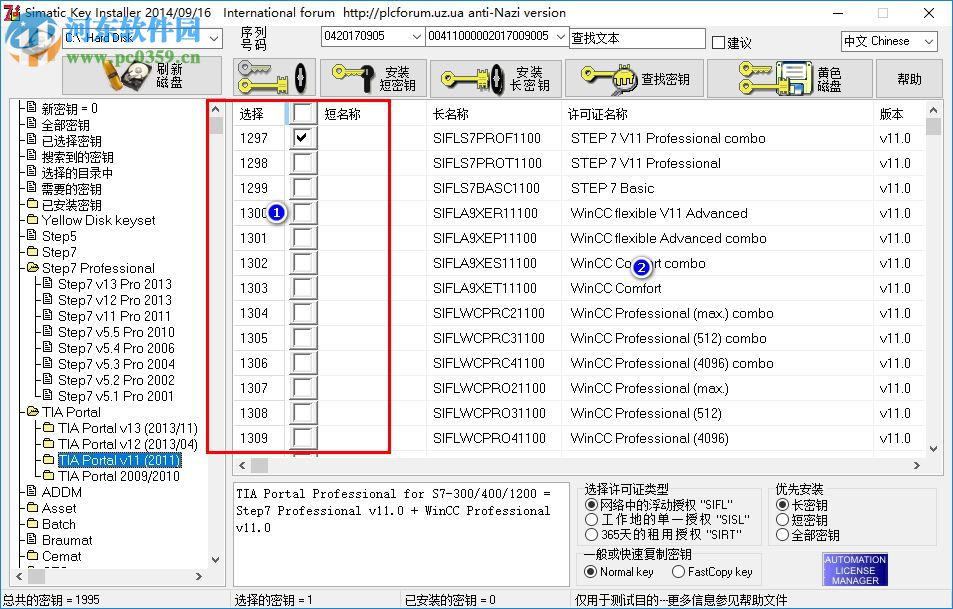Select the SIFLWCPRO21100 long name cell
Image resolution: width=953 pixels, height=609 pixels.
click(x=489, y=388)
